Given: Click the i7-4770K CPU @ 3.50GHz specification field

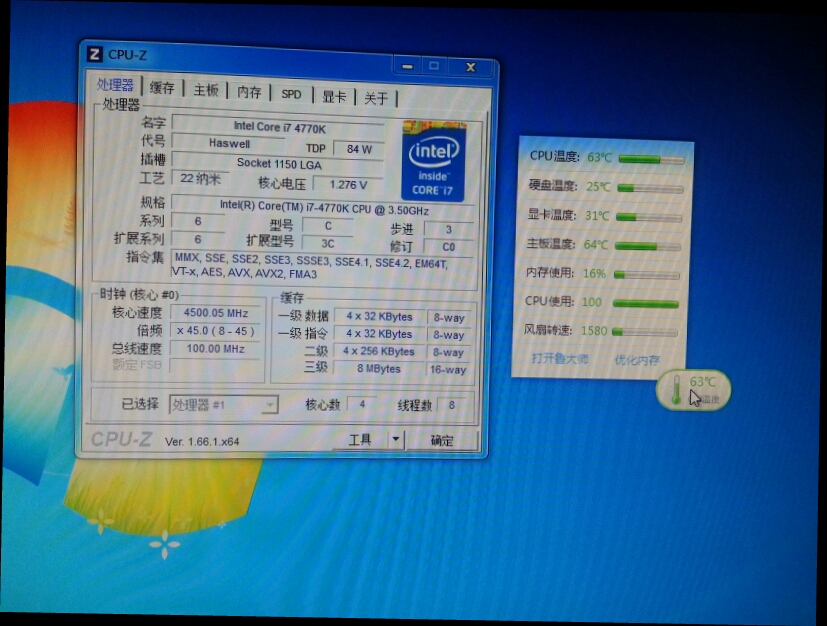Looking at the screenshot, I should [x=323, y=207].
